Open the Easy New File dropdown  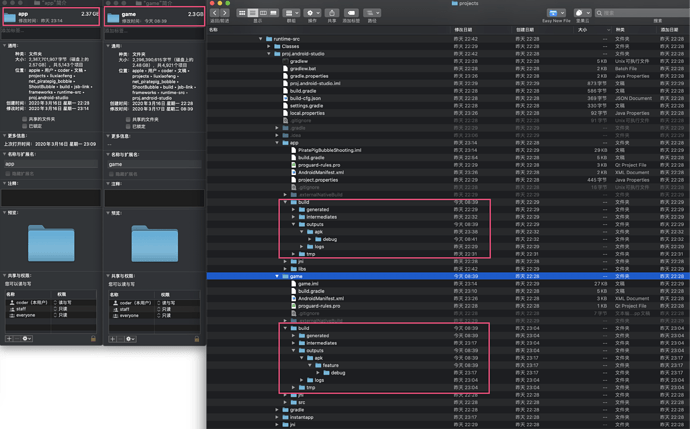[x=556, y=13]
